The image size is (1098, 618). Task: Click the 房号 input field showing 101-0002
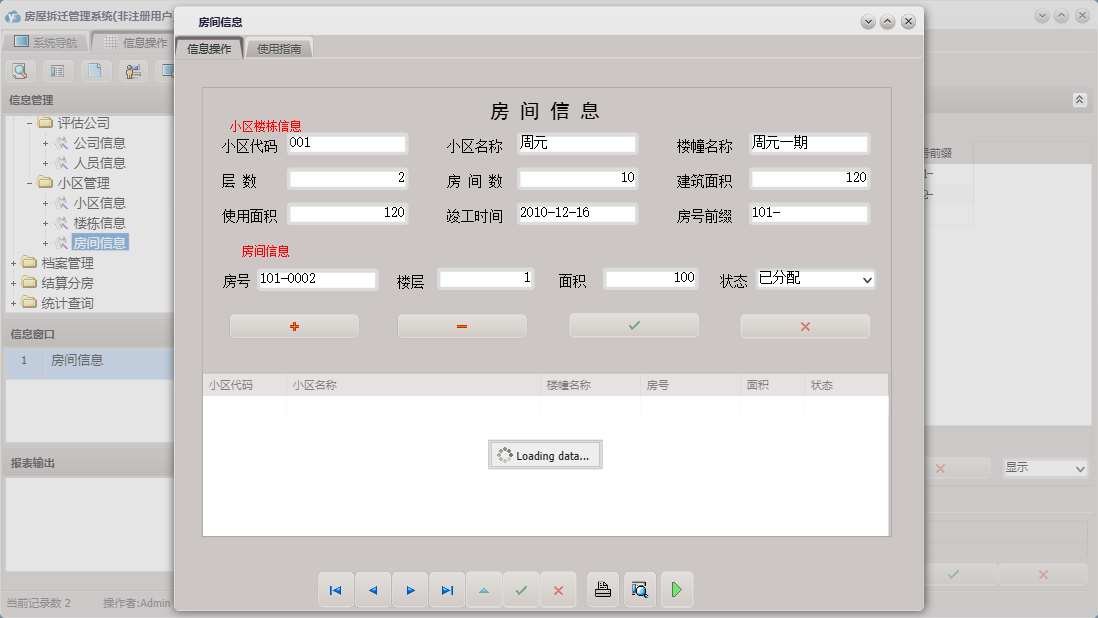pos(317,279)
